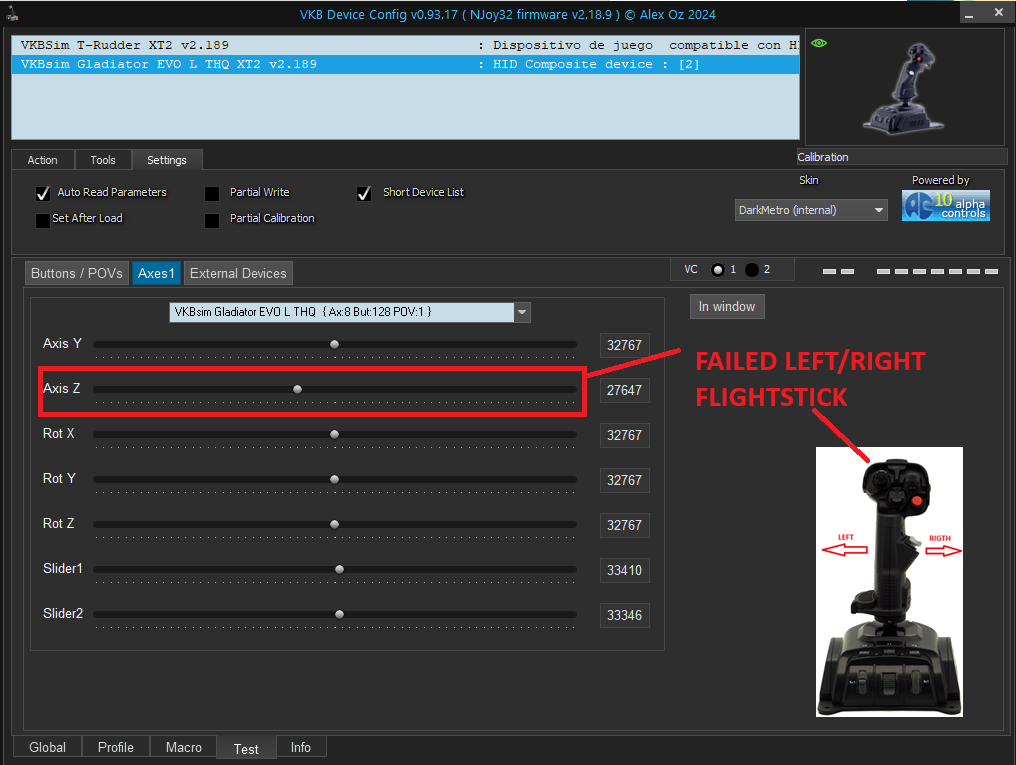Click the Axis Z slider knob

(297, 389)
